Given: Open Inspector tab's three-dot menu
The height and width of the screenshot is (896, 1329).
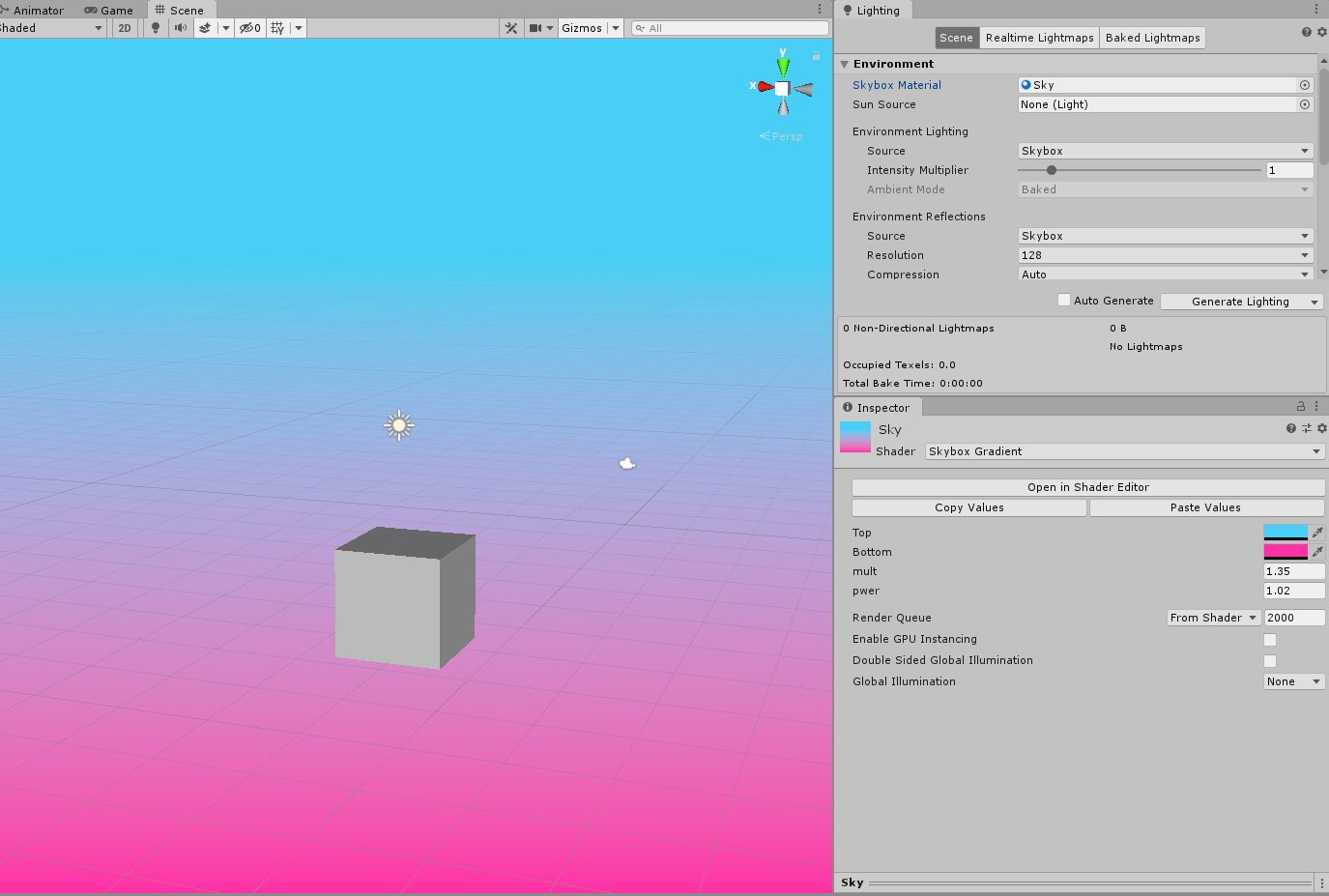Looking at the screenshot, I should click(1316, 406).
